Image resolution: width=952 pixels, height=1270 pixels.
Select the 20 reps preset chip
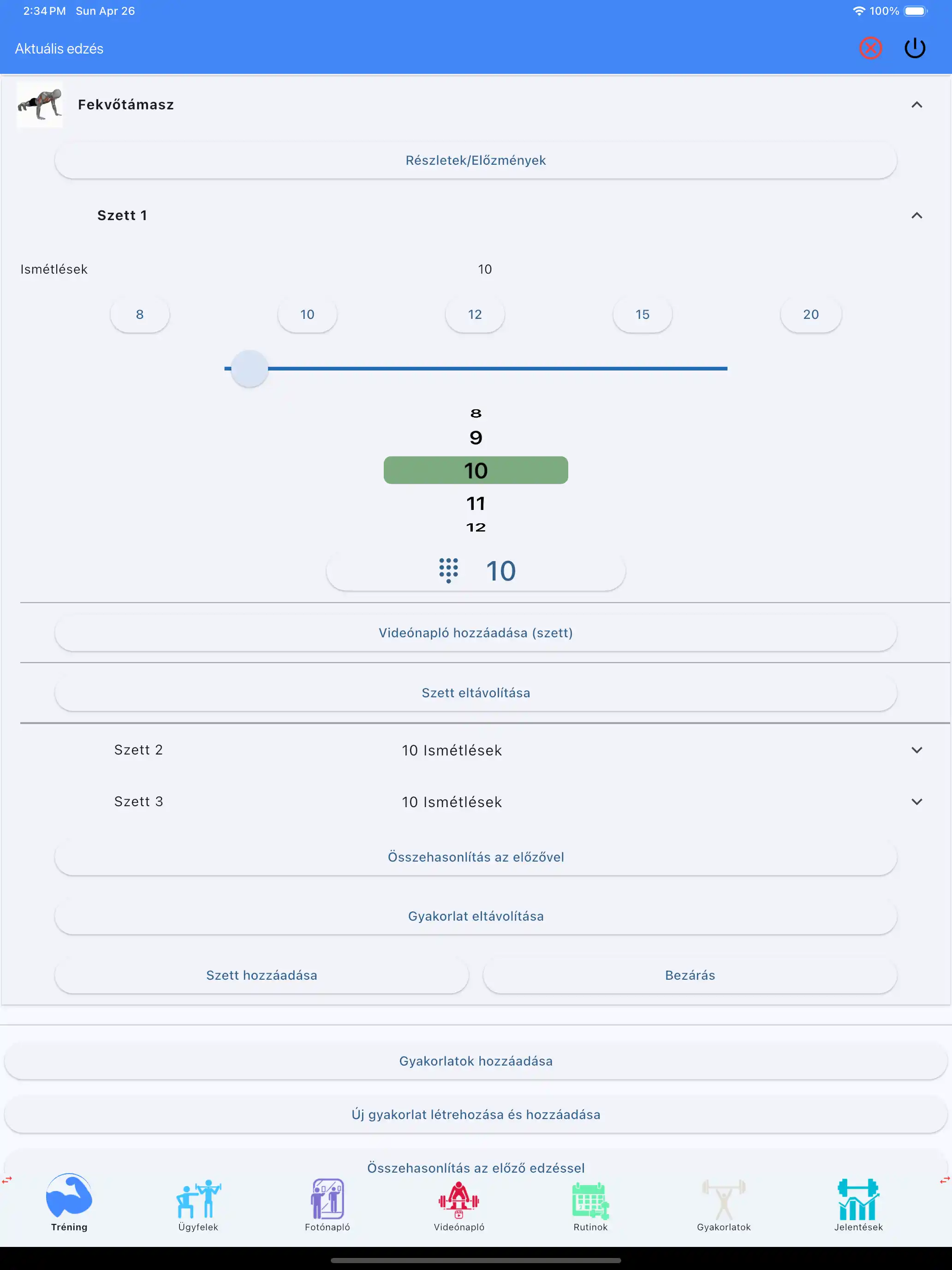810,315
